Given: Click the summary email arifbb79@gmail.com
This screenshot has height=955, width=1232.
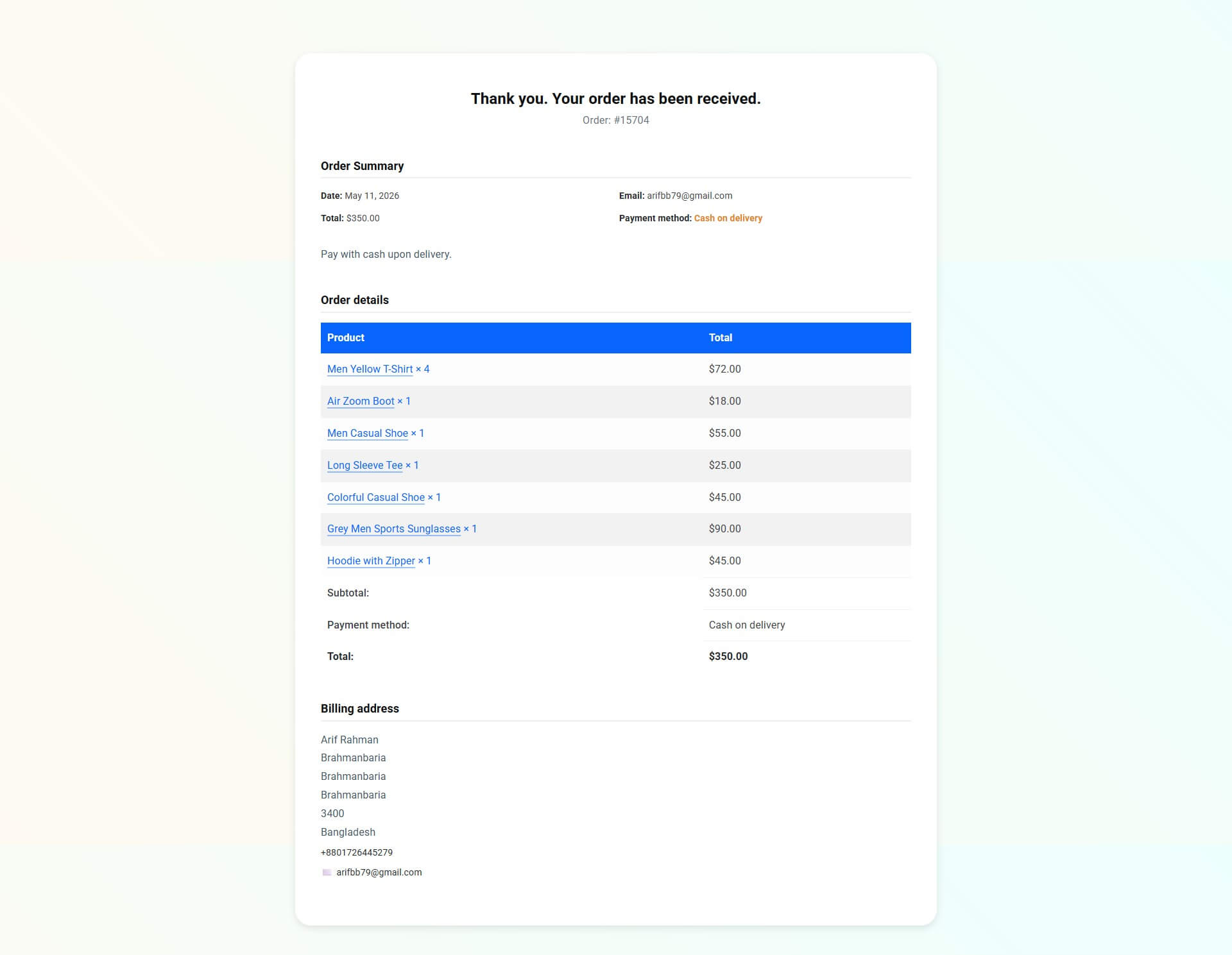Looking at the screenshot, I should coord(689,196).
